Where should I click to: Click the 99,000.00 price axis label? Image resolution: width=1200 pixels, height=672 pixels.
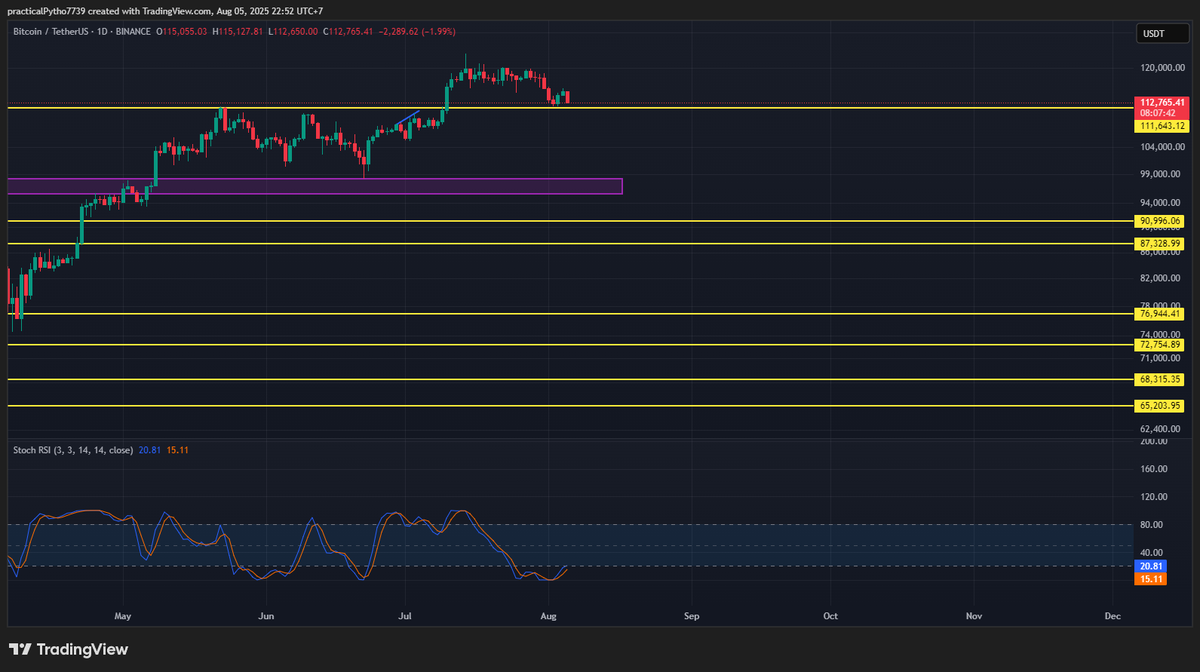[x=1162, y=174]
